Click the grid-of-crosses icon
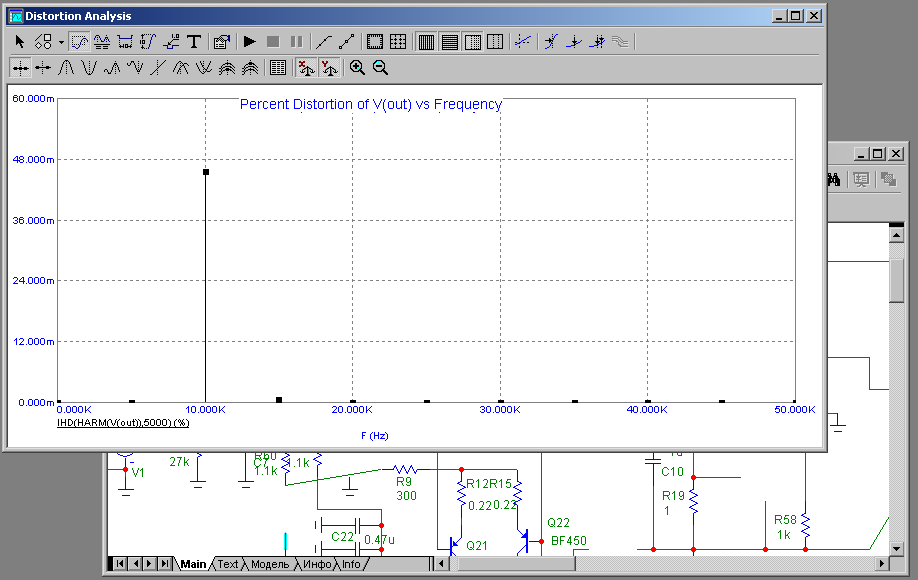Viewport: 918px width, 580px height. pyautogui.click(x=398, y=42)
